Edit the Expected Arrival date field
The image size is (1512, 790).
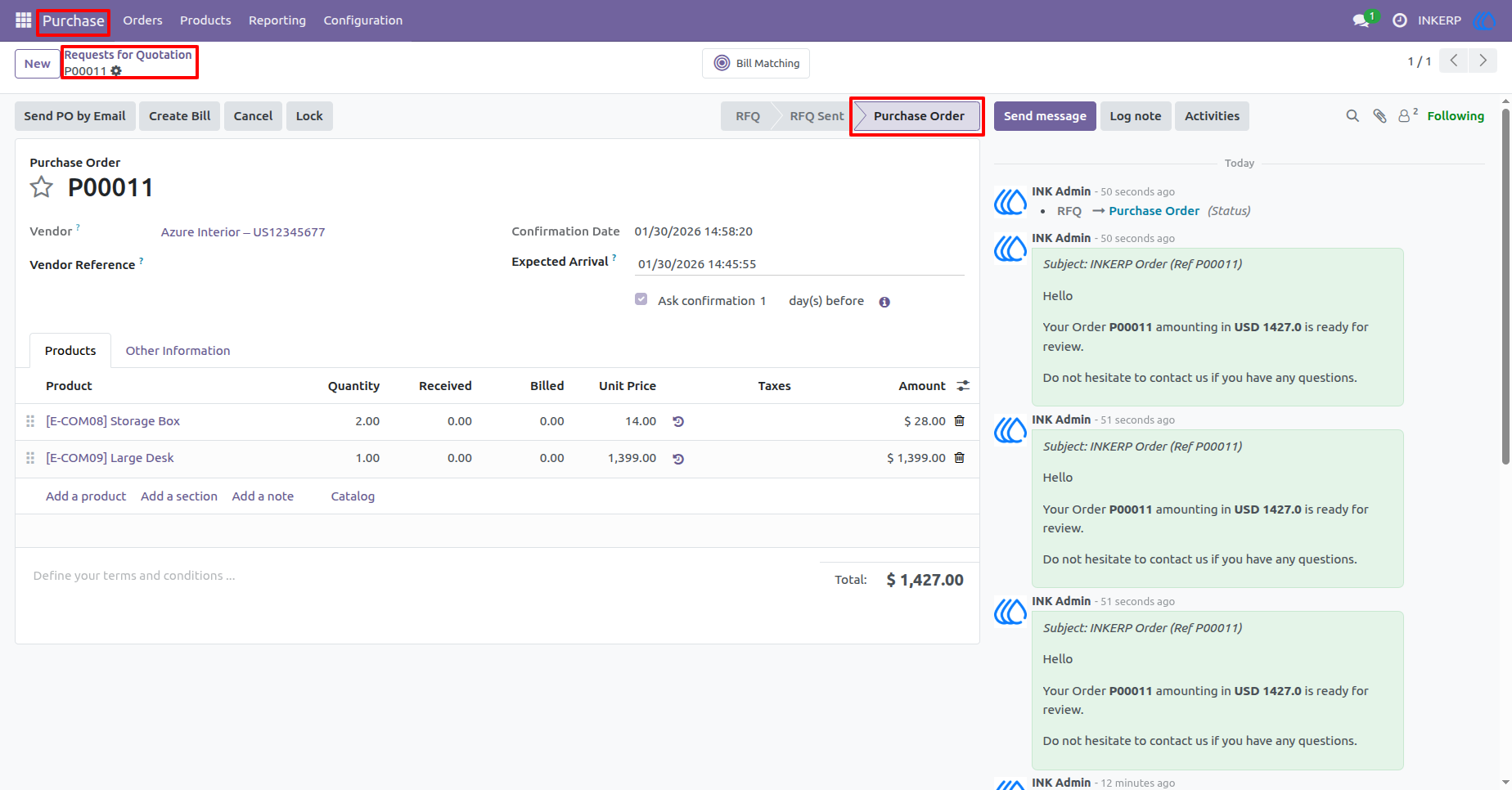pyautogui.click(x=799, y=264)
